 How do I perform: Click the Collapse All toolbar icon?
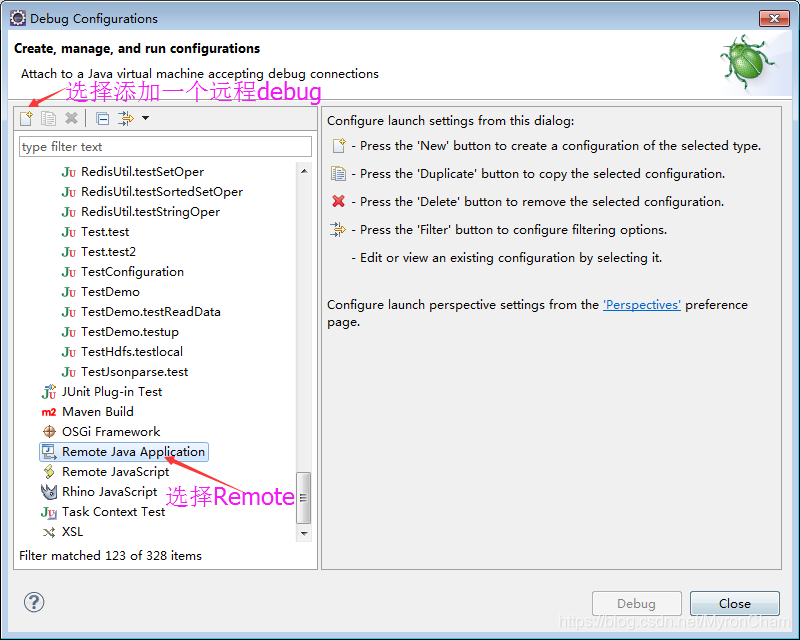[103, 118]
